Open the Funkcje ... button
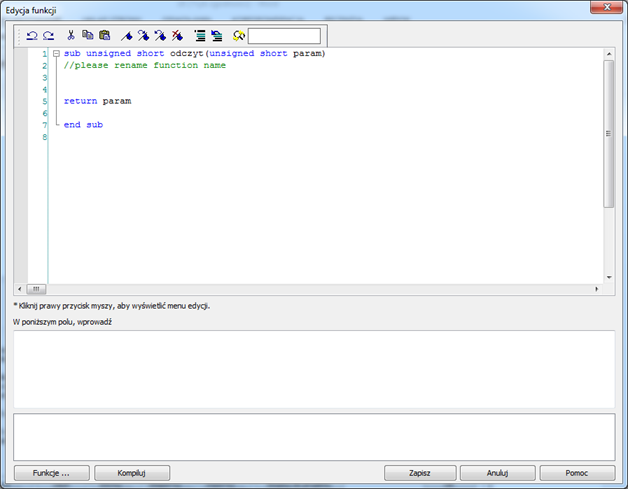This screenshot has width=628, height=489. [52, 473]
